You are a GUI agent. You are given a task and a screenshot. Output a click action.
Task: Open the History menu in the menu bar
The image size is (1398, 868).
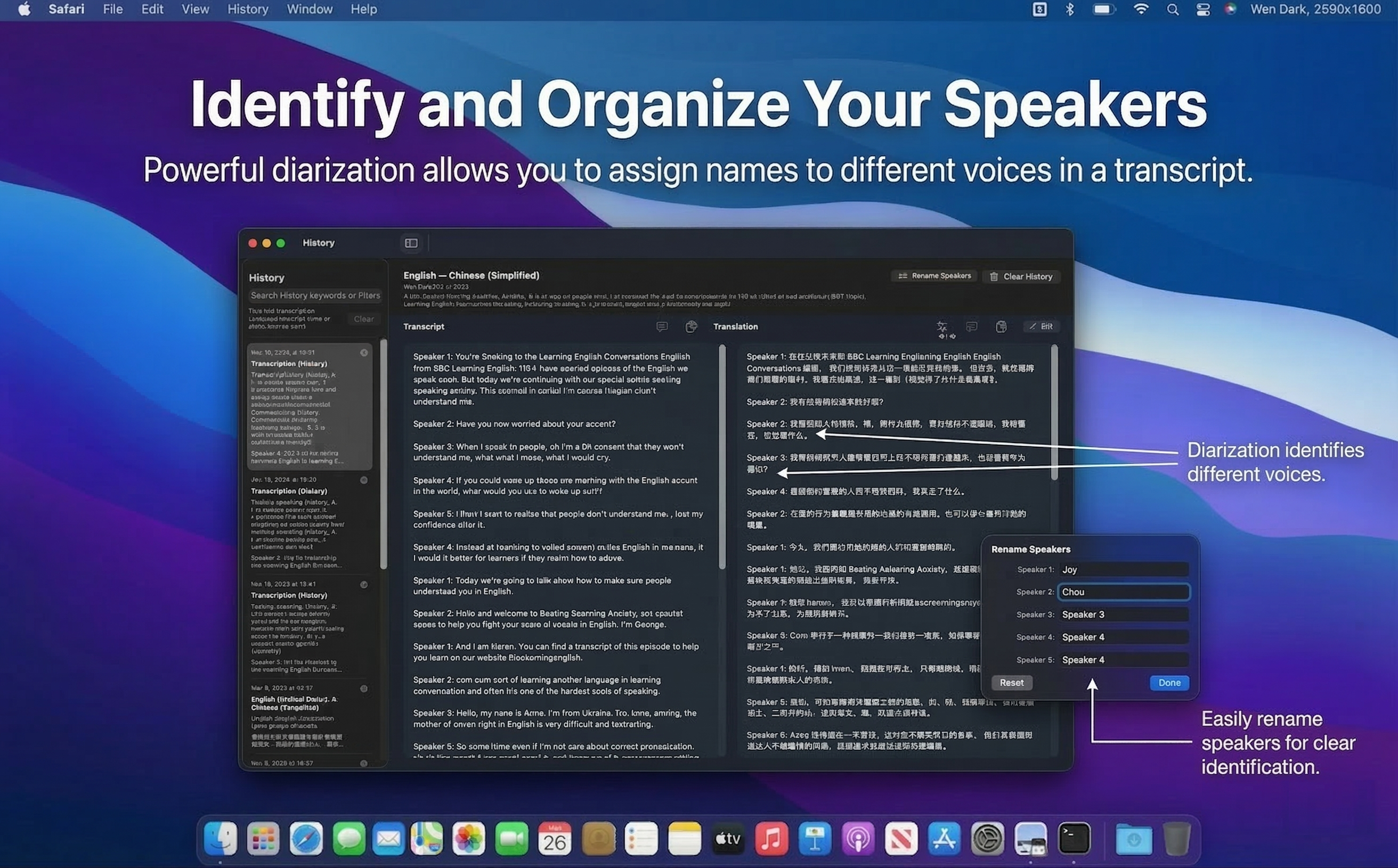coord(248,9)
